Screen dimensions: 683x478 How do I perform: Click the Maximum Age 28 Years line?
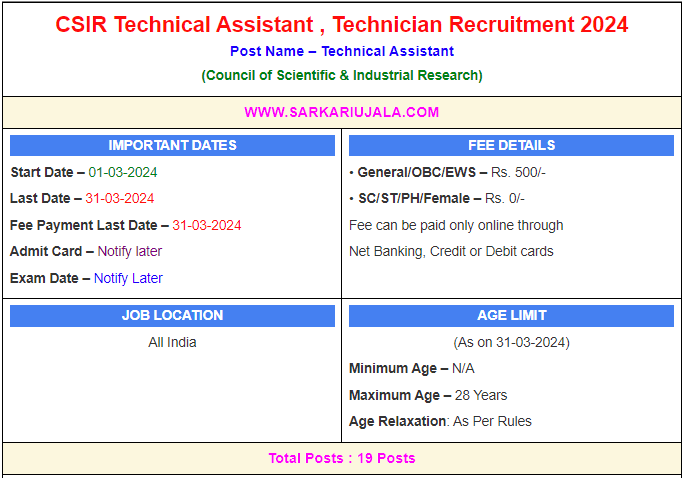point(428,395)
